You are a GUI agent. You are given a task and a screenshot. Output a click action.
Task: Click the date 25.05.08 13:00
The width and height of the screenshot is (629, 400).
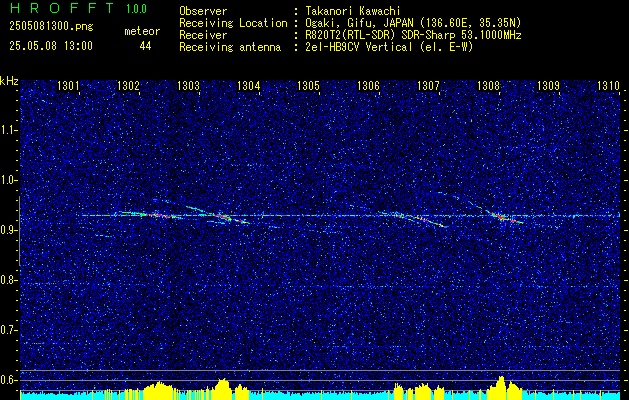click(51, 46)
